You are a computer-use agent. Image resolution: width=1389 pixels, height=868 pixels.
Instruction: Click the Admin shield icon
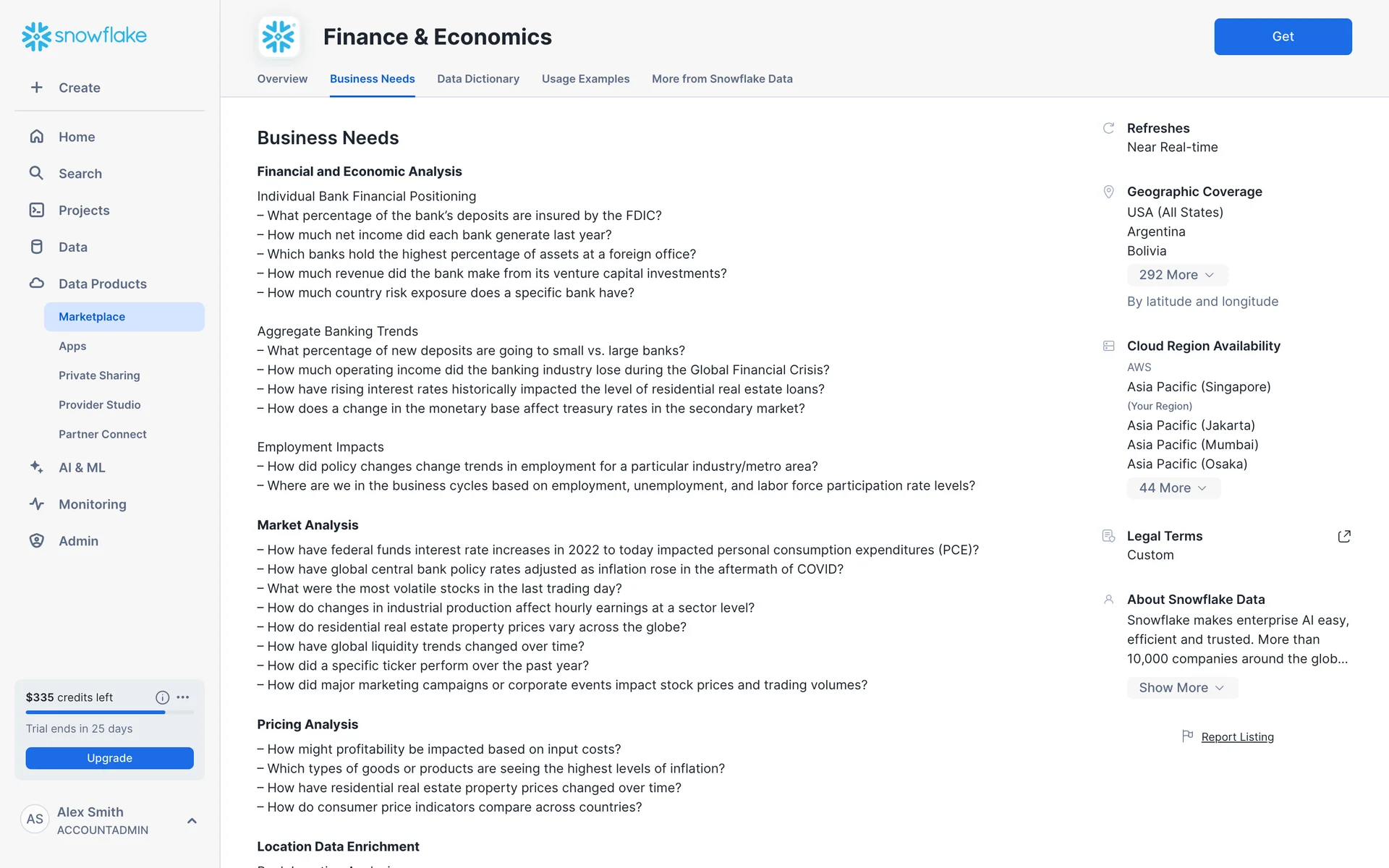pyautogui.click(x=36, y=541)
